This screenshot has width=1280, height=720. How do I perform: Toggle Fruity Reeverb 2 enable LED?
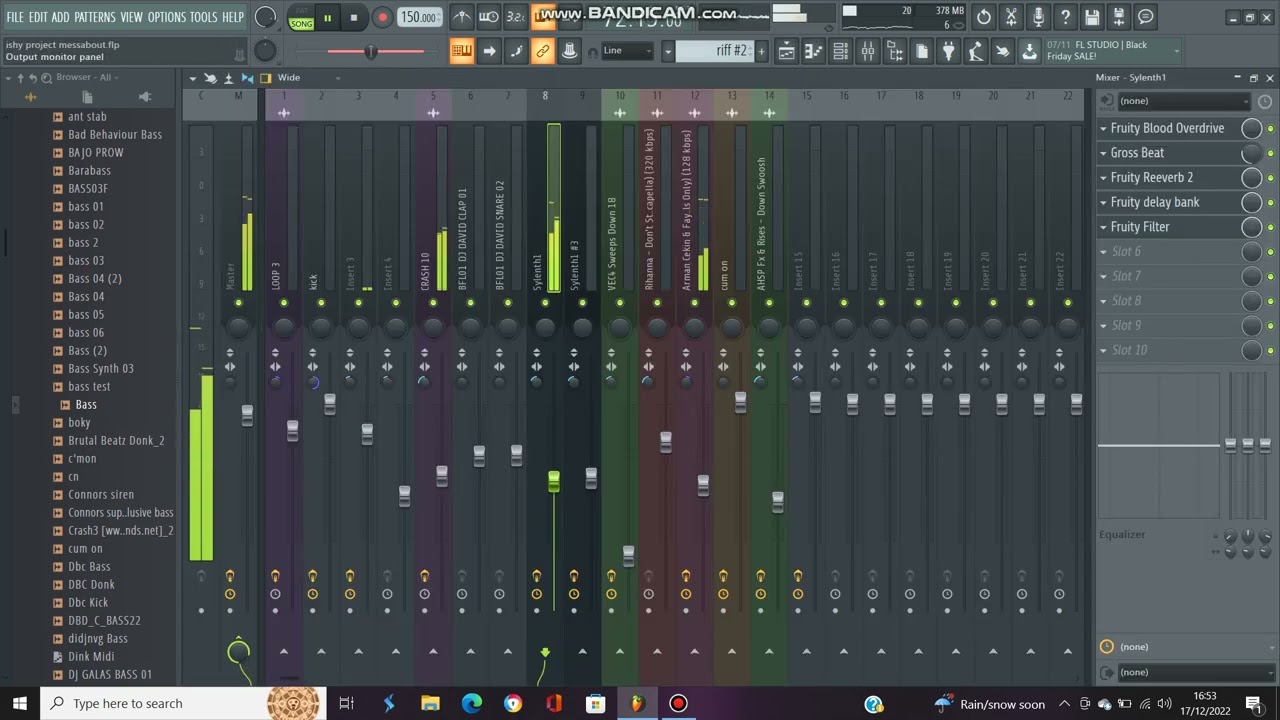coord(1270,178)
